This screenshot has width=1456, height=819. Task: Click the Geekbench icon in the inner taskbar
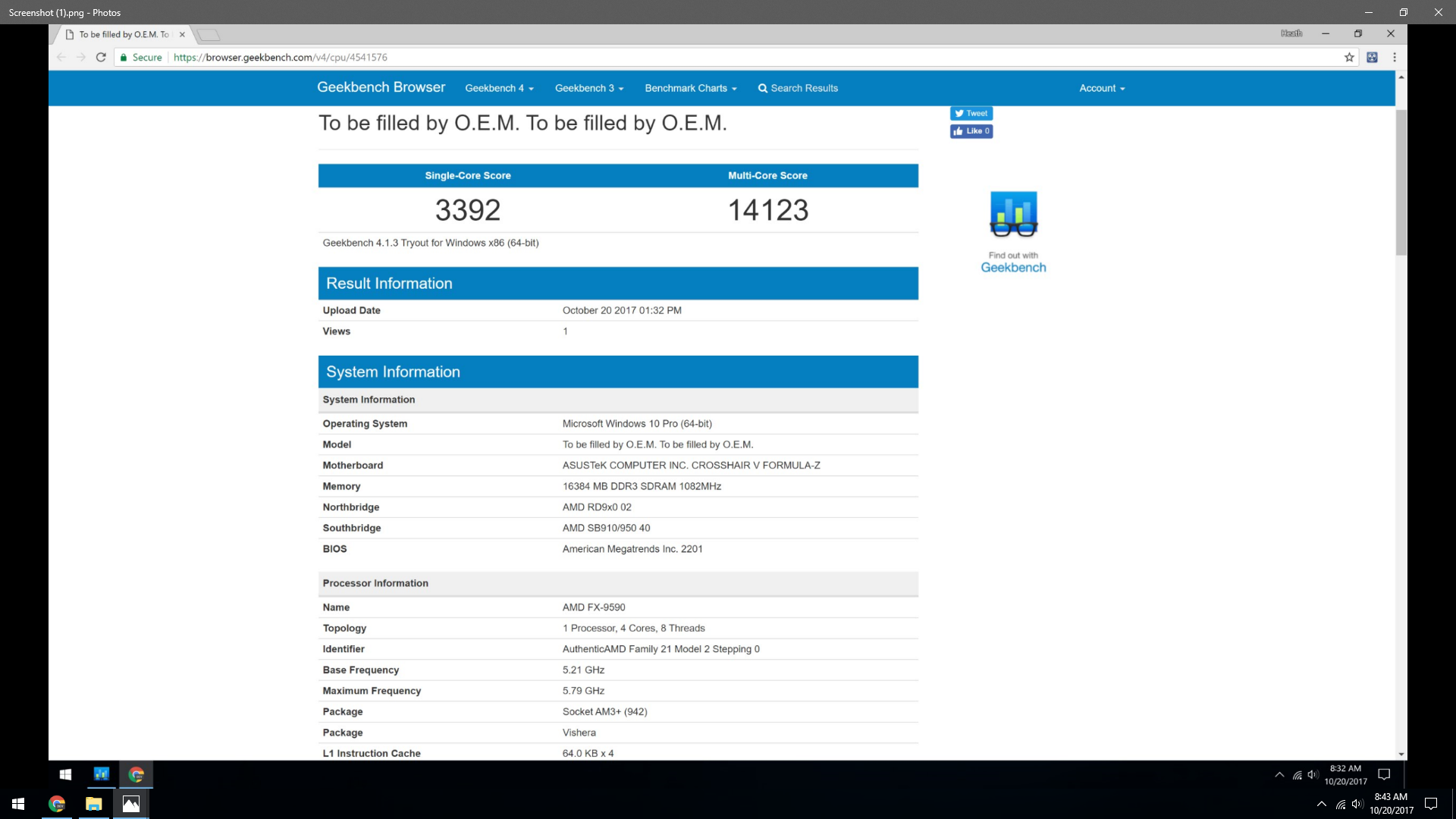coord(102,774)
